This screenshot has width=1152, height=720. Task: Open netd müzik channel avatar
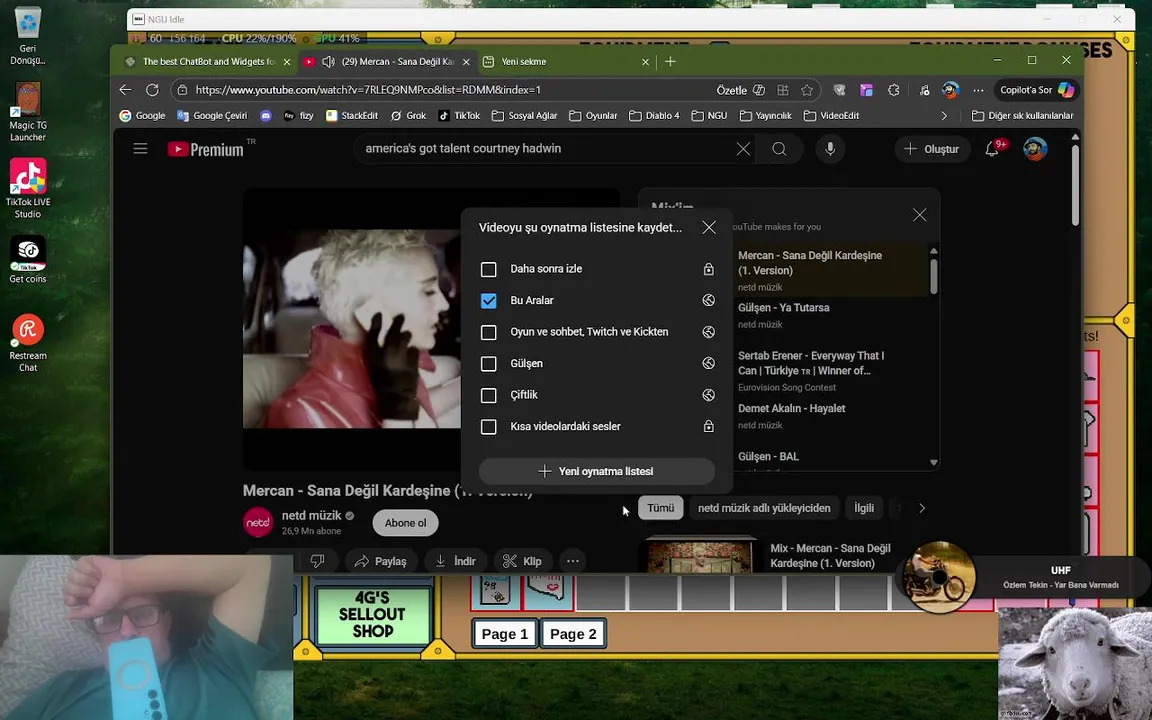pyautogui.click(x=258, y=522)
